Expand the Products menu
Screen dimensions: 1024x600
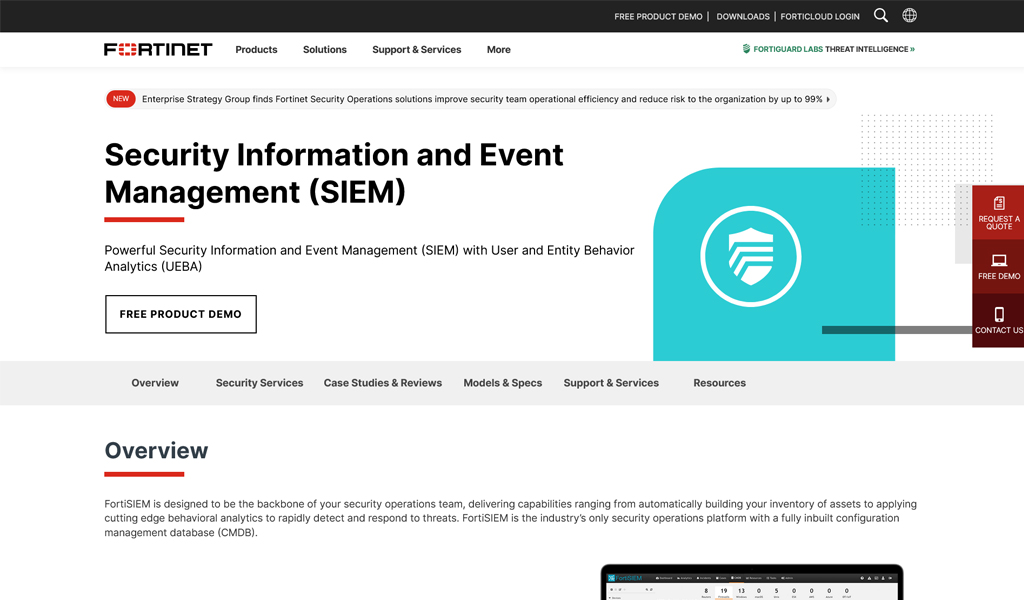(256, 49)
